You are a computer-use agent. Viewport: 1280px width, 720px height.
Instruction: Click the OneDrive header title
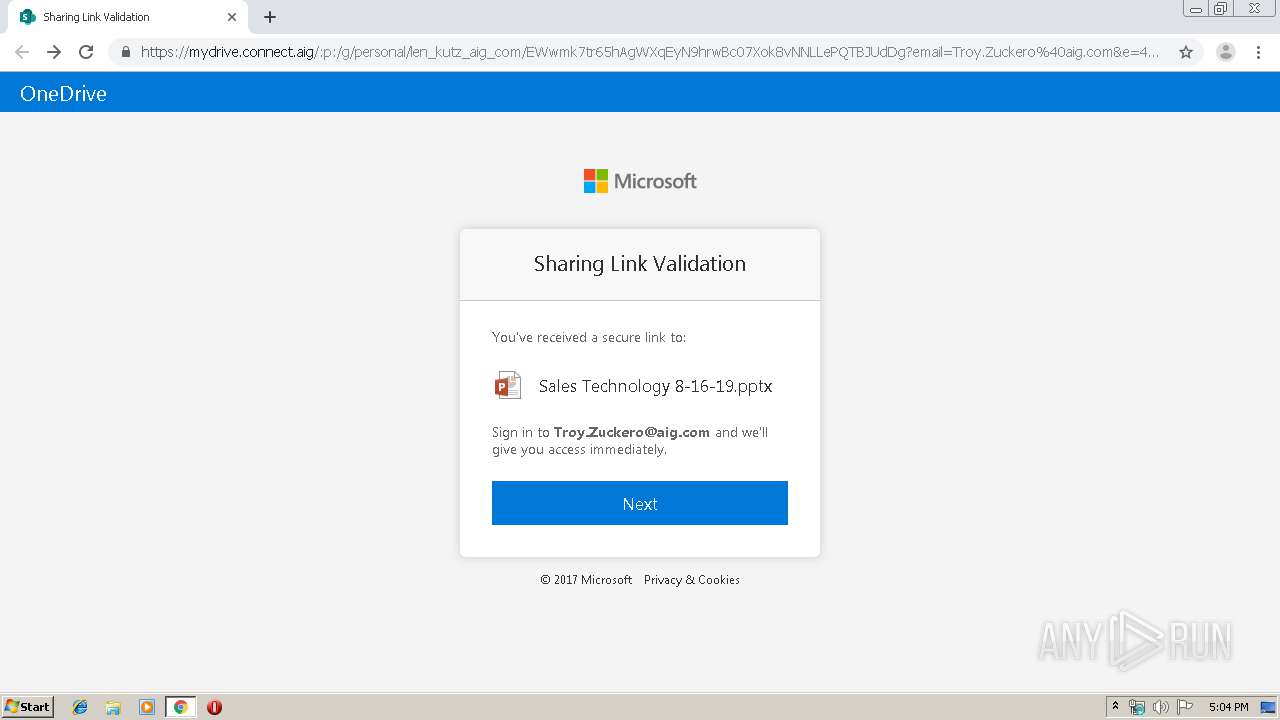[x=63, y=93]
